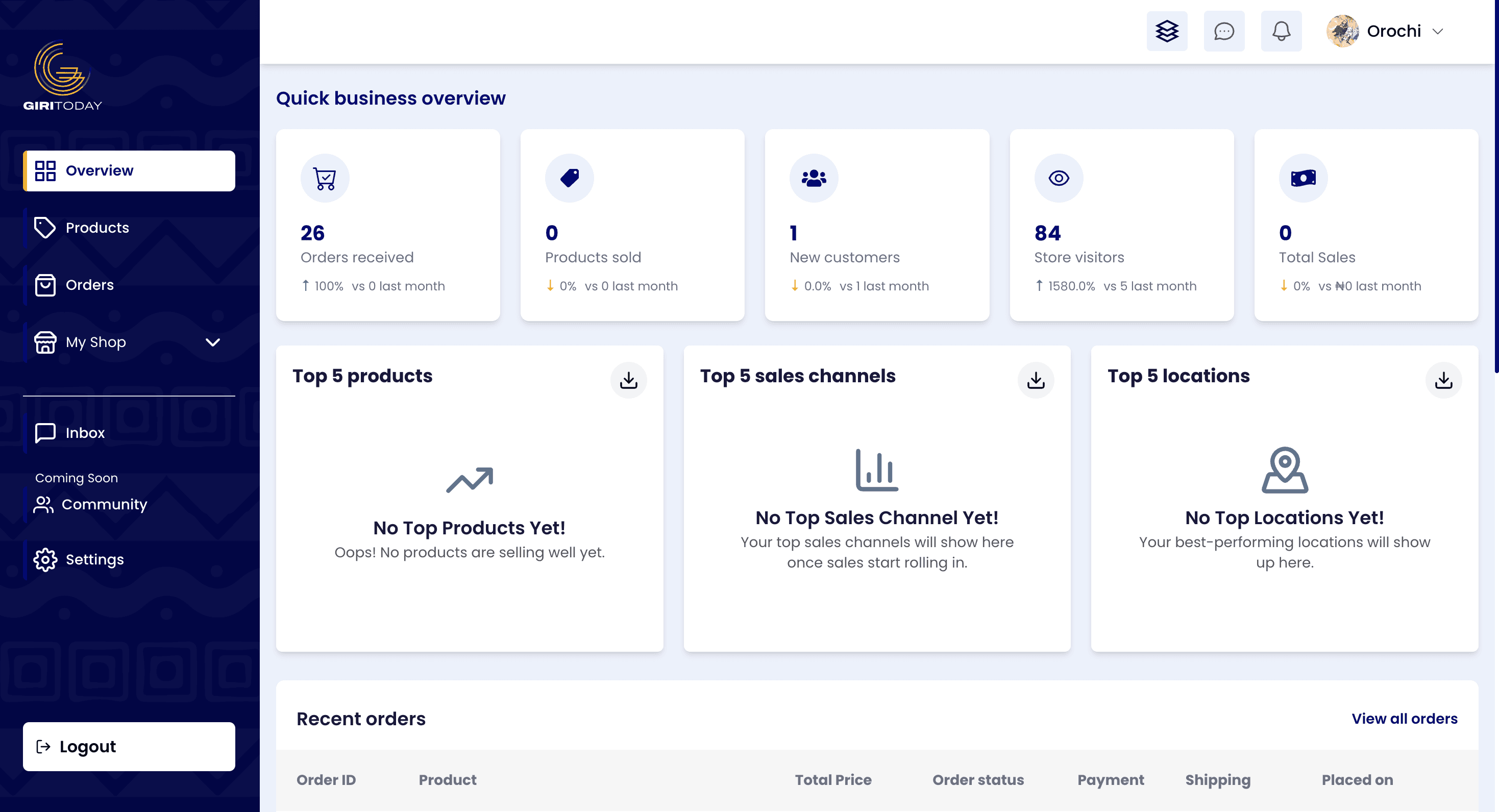Click the Products tag icon in sidebar
The height and width of the screenshot is (812, 1499).
45,228
